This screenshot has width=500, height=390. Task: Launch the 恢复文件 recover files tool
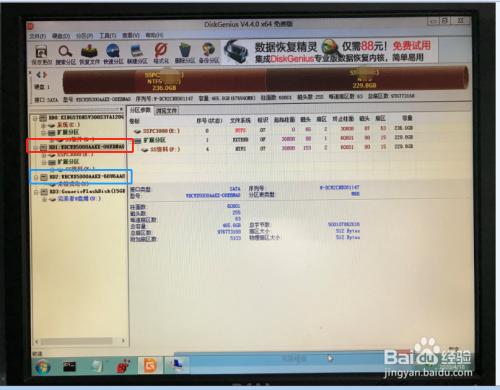[x=89, y=55]
